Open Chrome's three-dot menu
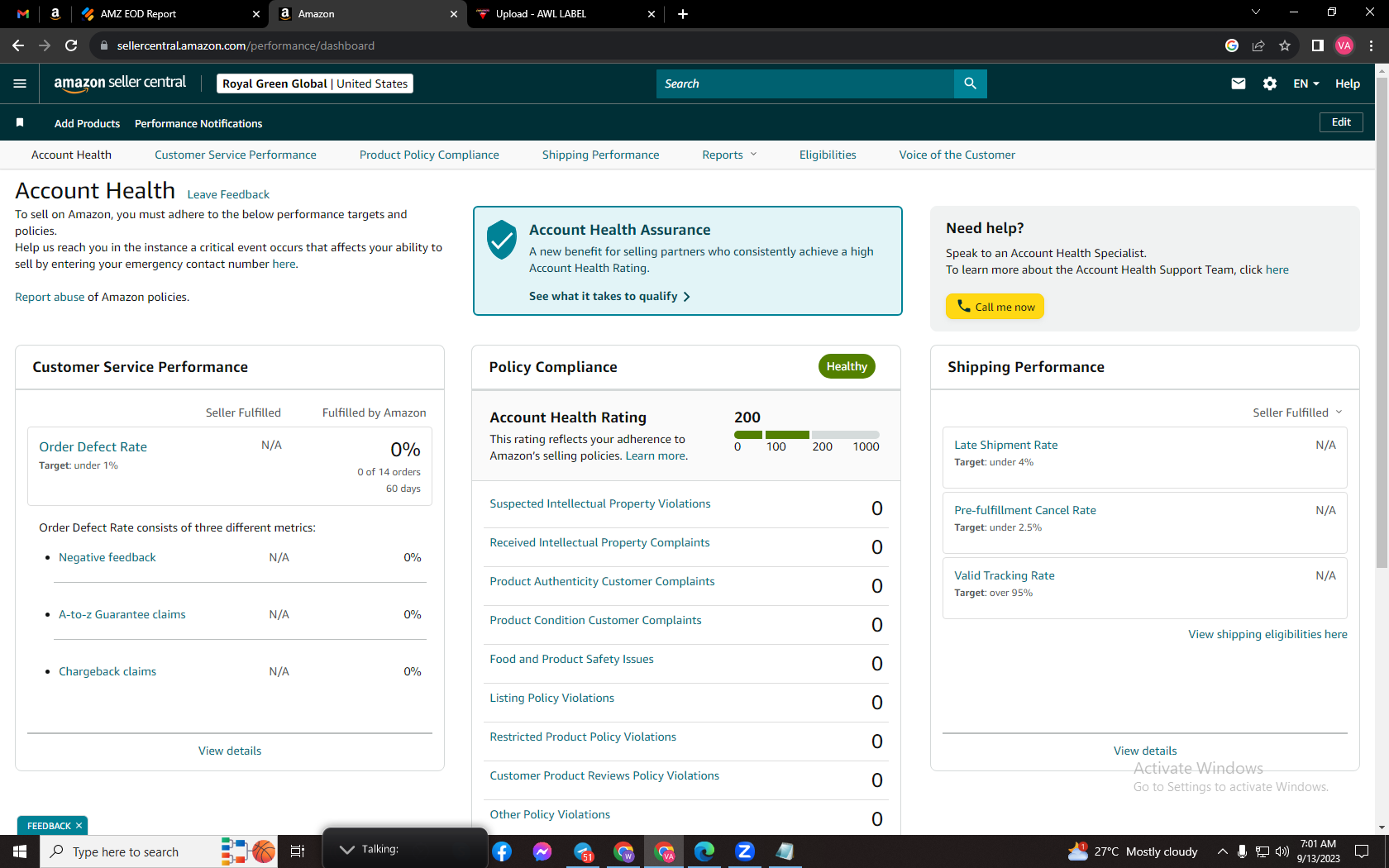Screen dimensions: 1389x868 tap(1371, 45)
